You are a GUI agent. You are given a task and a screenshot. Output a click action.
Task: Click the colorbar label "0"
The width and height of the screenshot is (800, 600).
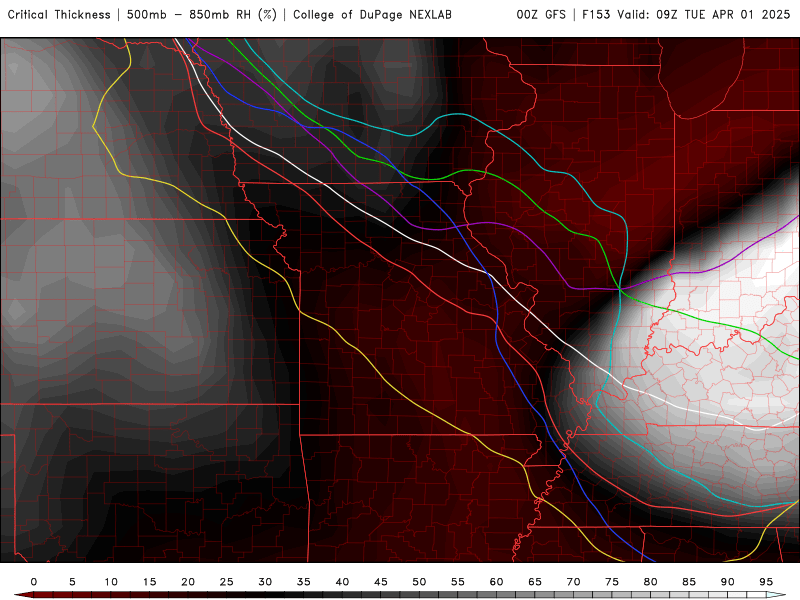[34, 582]
